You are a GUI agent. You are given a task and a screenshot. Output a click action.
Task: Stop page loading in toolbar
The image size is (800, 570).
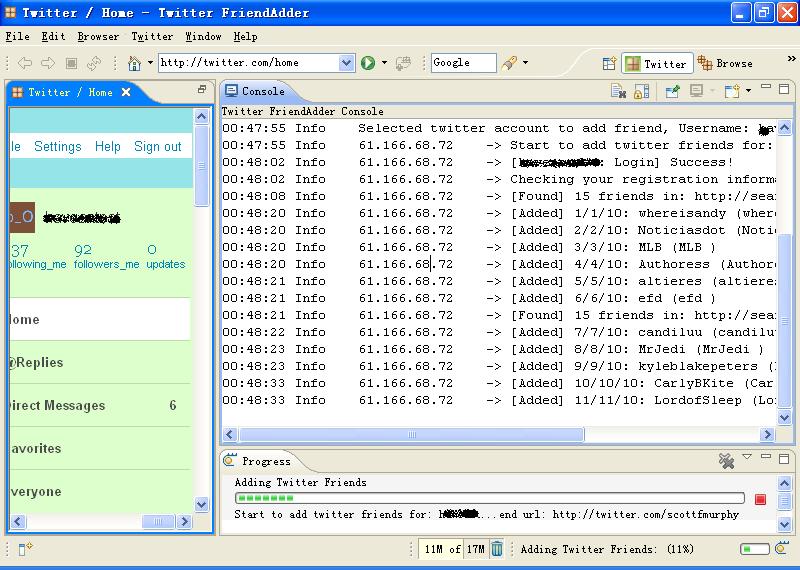pos(71,63)
